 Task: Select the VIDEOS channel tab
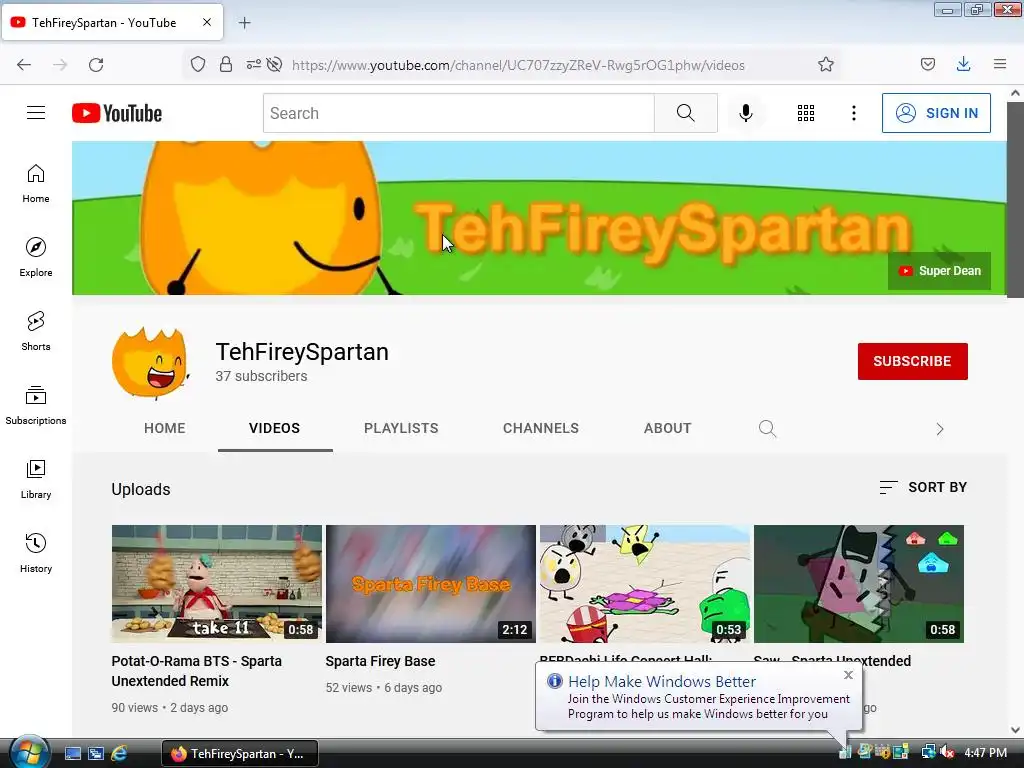coord(274,428)
